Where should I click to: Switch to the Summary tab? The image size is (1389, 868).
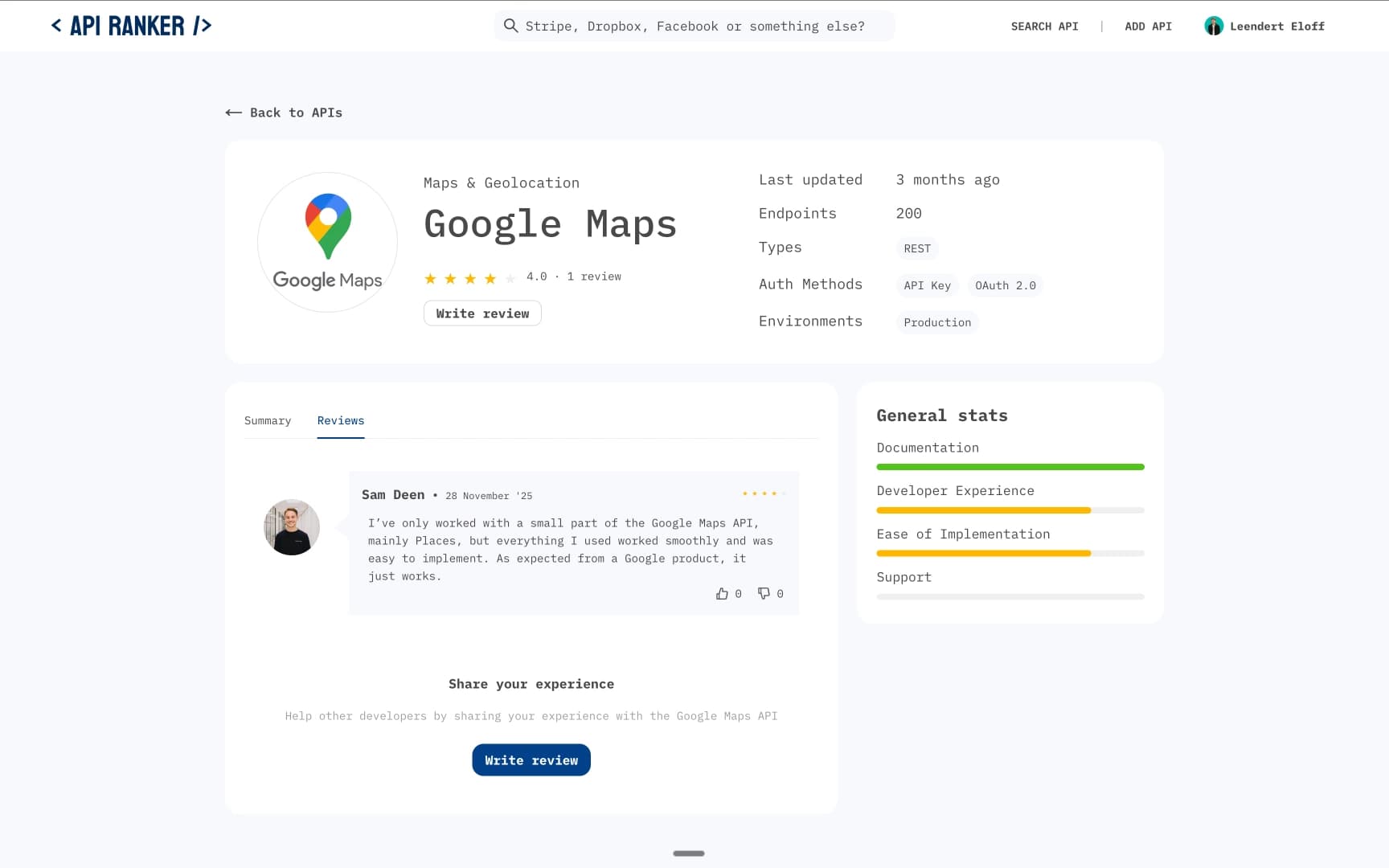[268, 420]
